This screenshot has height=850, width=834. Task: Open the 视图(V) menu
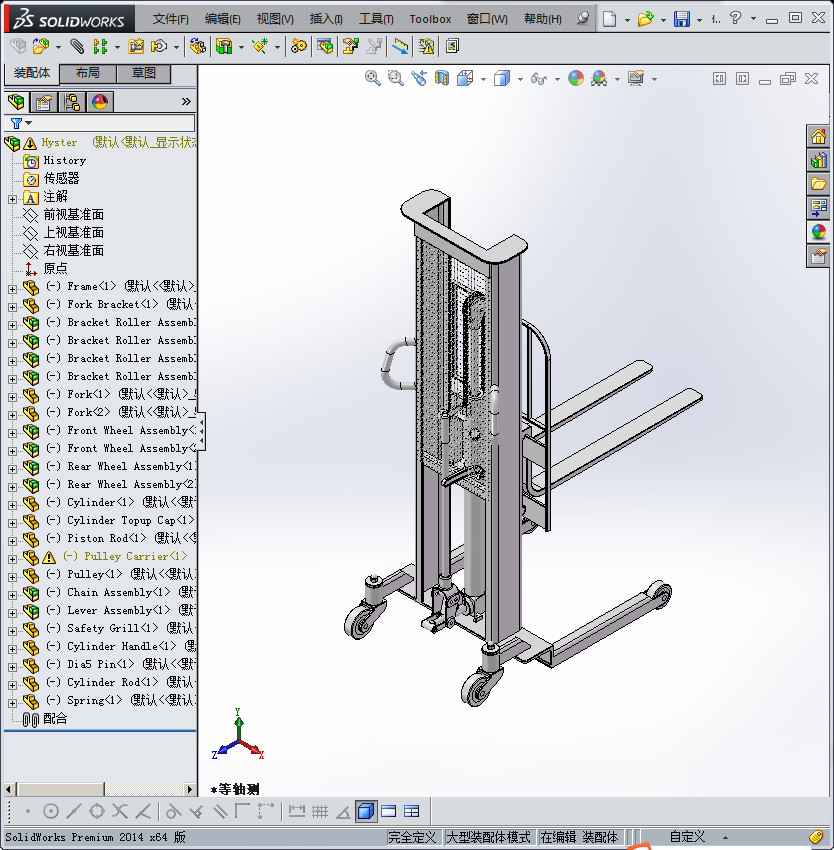(275, 20)
